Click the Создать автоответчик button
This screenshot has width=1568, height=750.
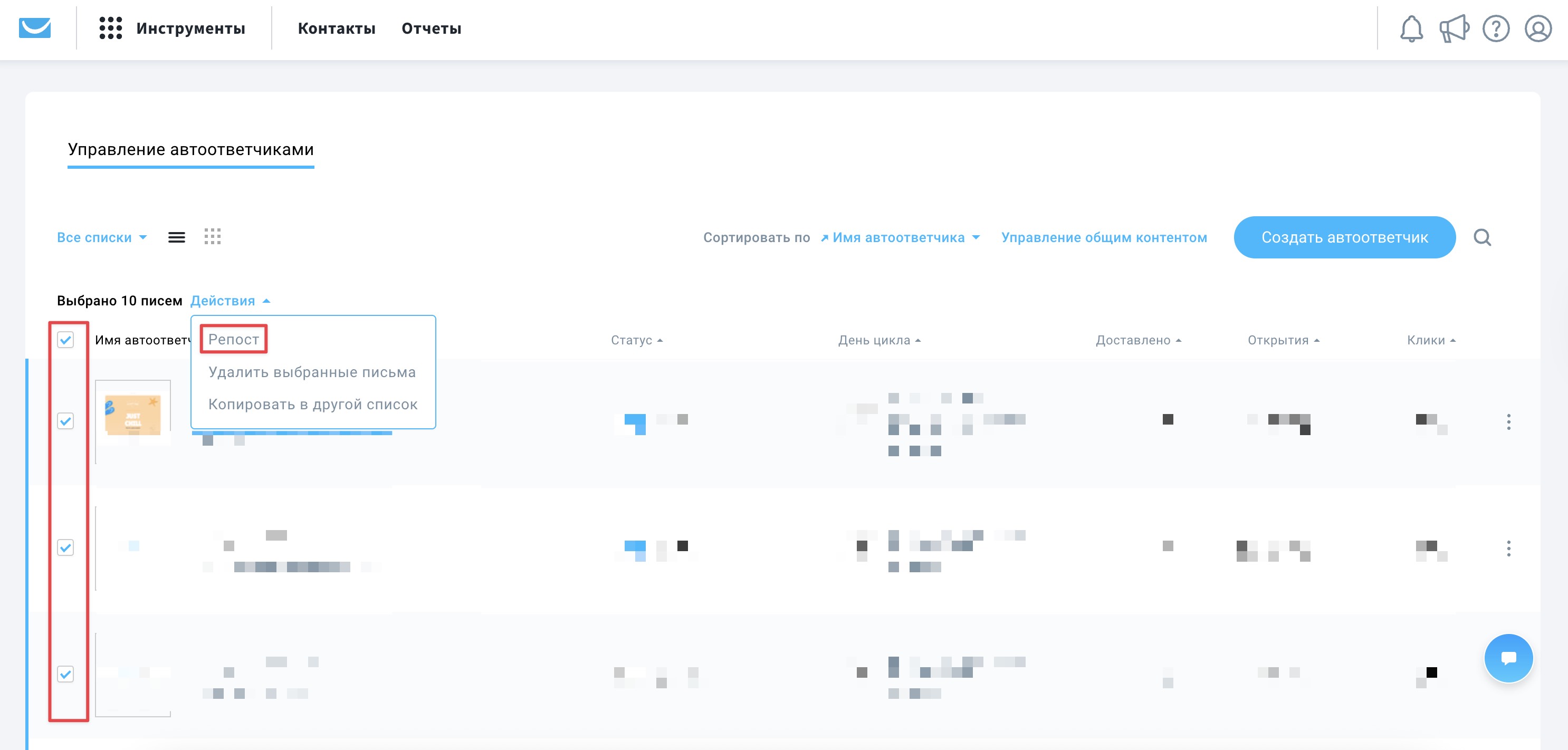click(1344, 237)
